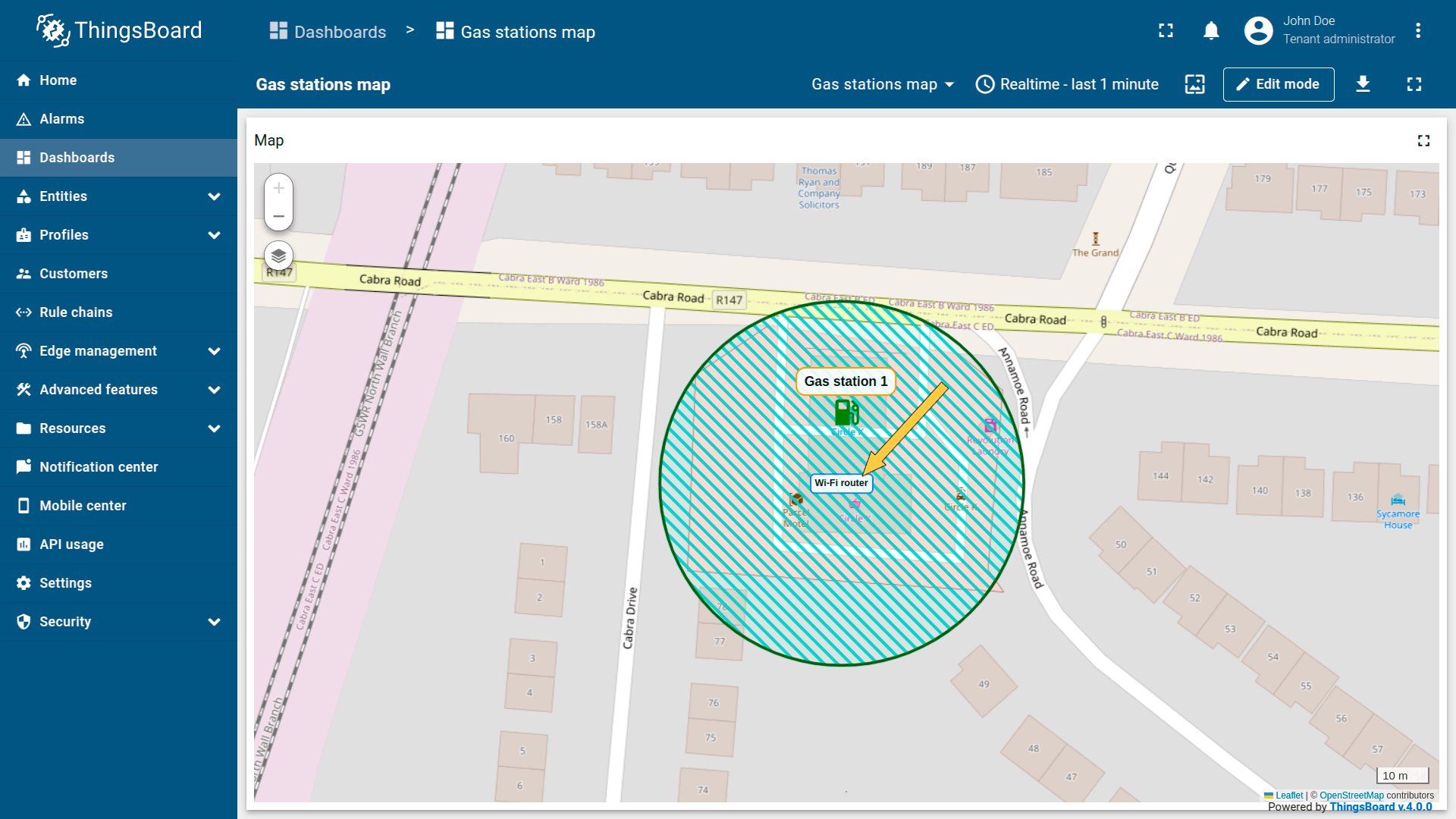
Task: Go to the Alarms page
Action: click(x=62, y=119)
